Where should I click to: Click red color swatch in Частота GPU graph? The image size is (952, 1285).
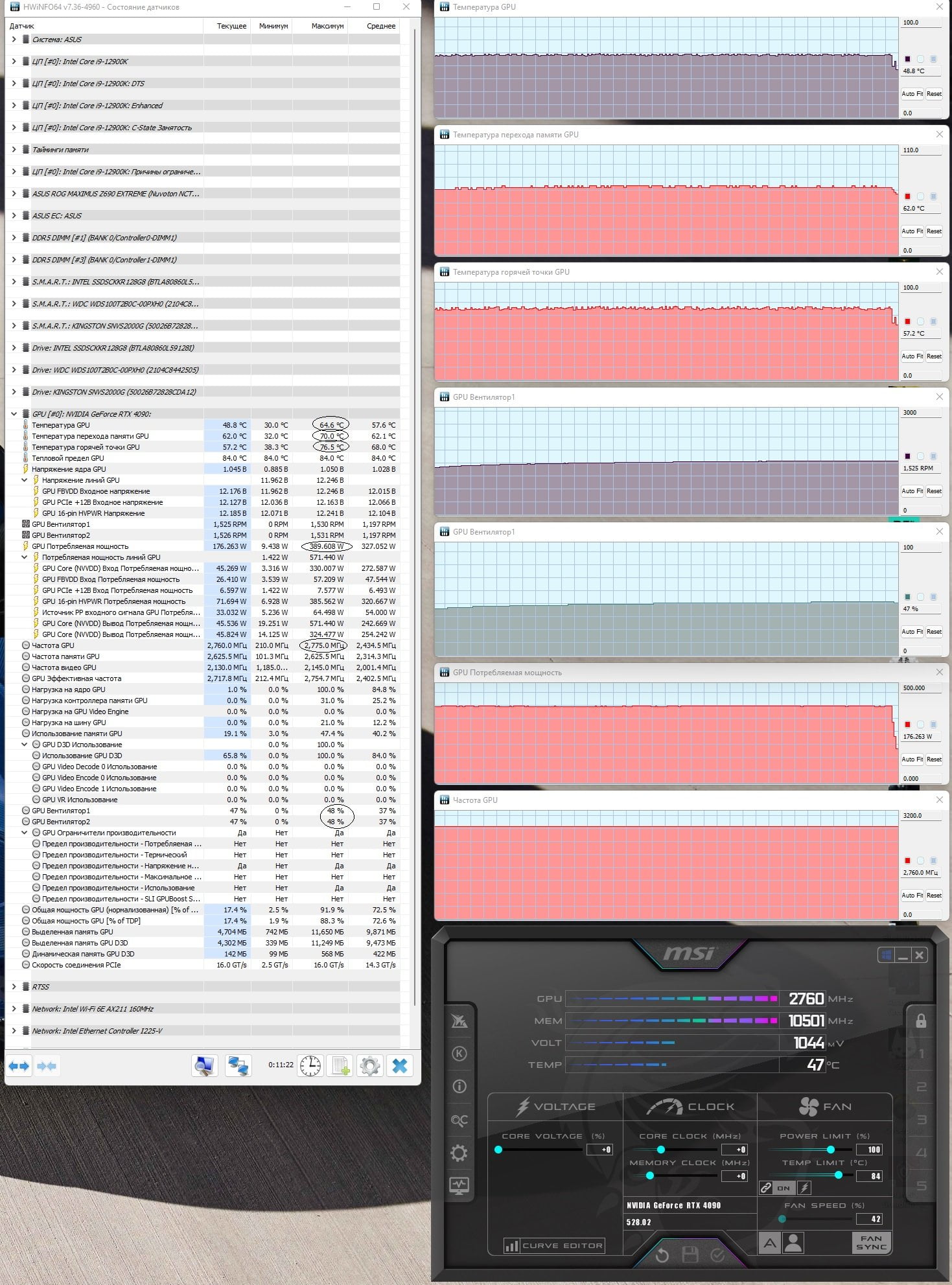pyautogui.click(x=908, y=861)
